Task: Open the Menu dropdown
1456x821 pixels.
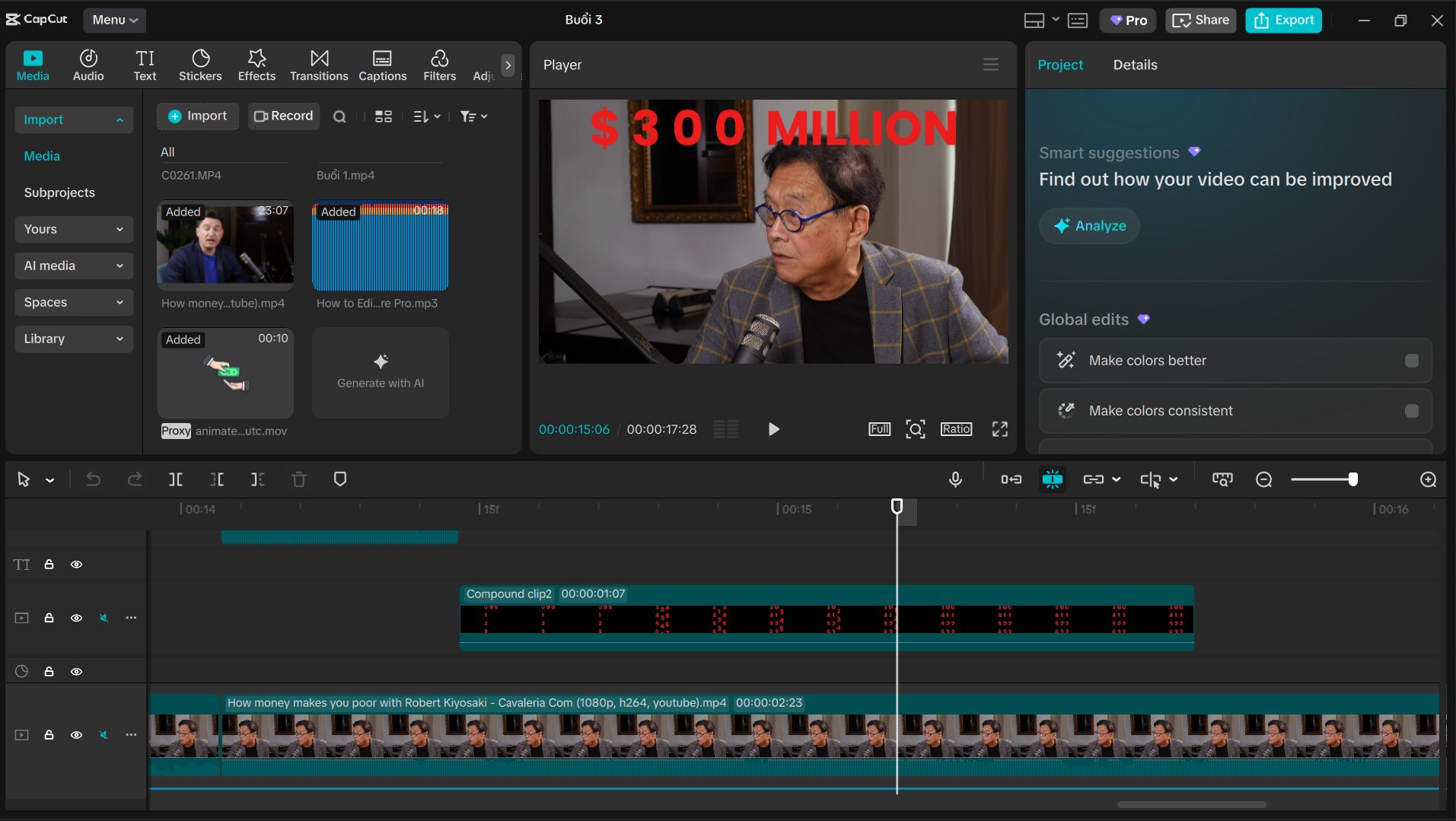Action: (x=114, y=20)
